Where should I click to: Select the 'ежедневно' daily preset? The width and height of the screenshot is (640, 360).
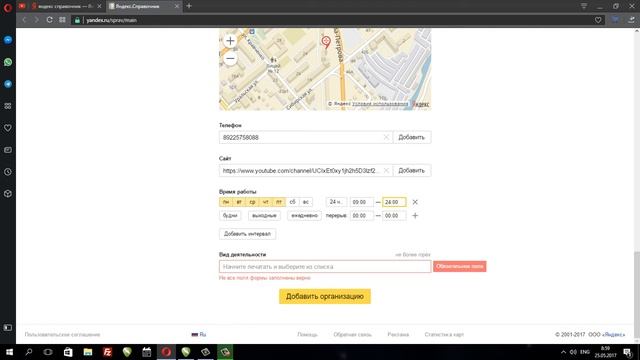click(x=304, y=216)
